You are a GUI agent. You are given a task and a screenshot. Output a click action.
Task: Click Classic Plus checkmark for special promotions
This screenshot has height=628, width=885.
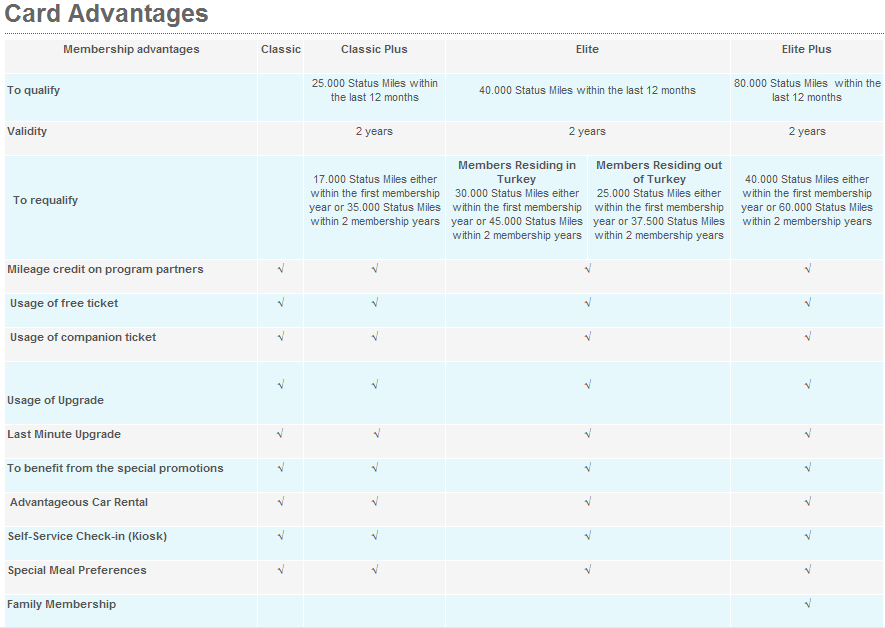click(x=375, y=468)
